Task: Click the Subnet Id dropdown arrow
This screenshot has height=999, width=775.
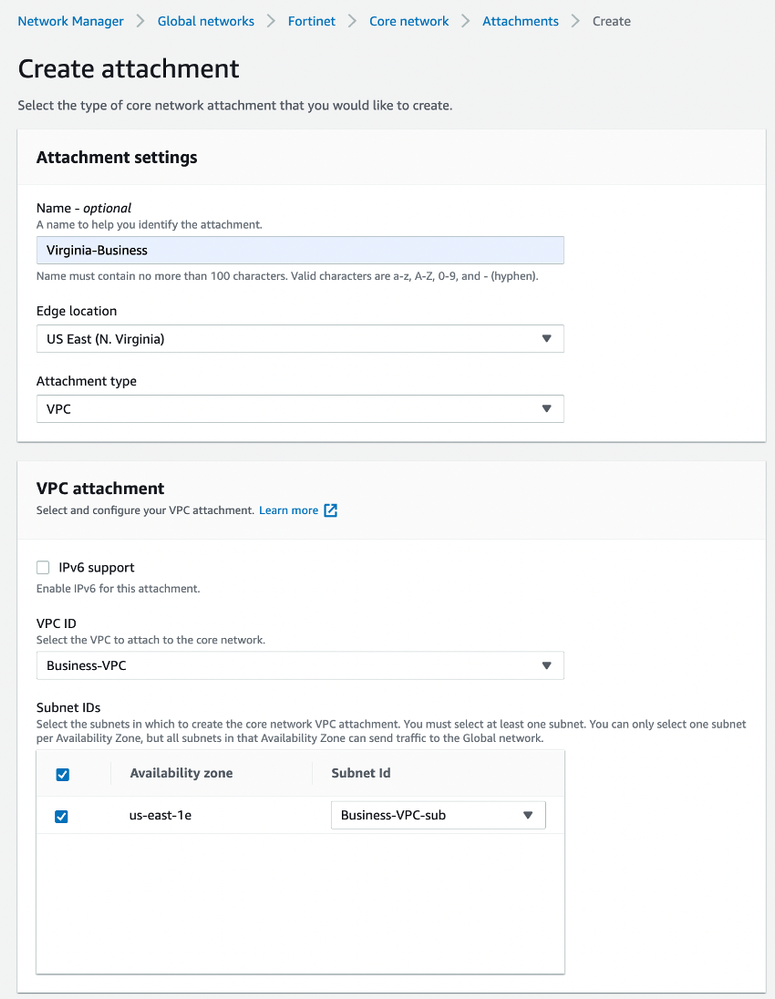Action: (x=528, y=815)
